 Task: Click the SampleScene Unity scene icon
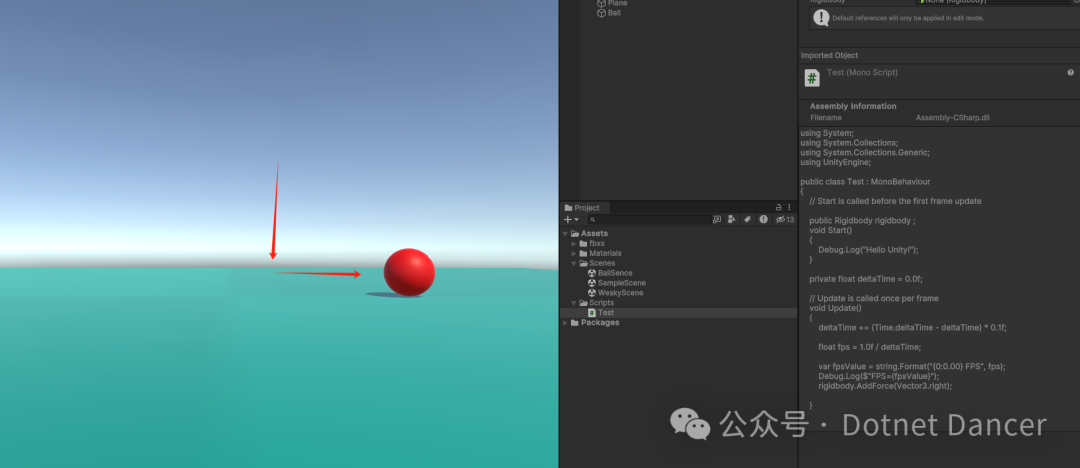click(x=592, y=283)
